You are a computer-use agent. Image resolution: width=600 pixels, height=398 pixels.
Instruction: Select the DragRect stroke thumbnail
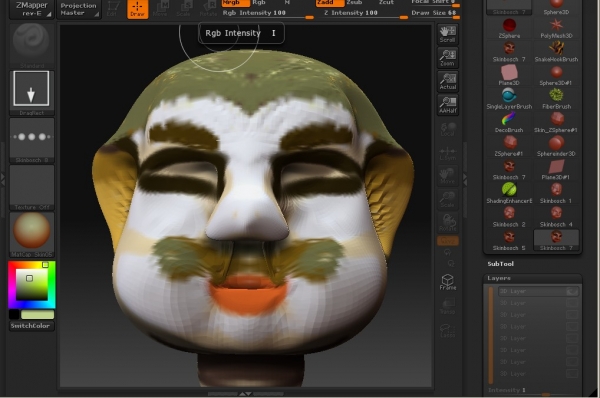(x=31, y=93)
